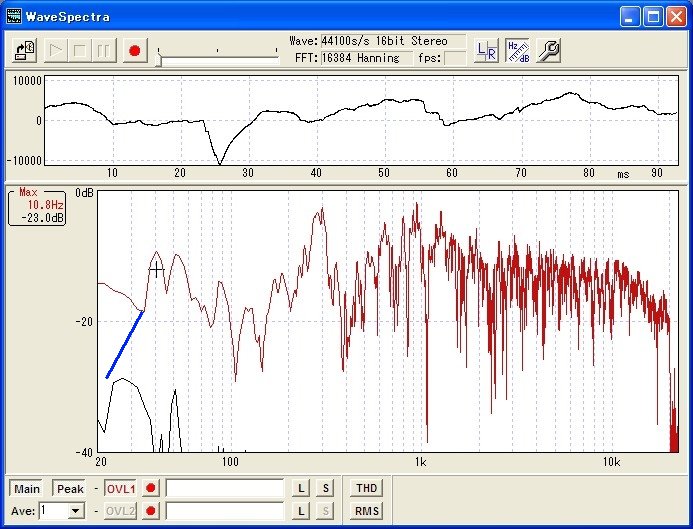Toggle the Hz/dB axis scale icon

517,51
